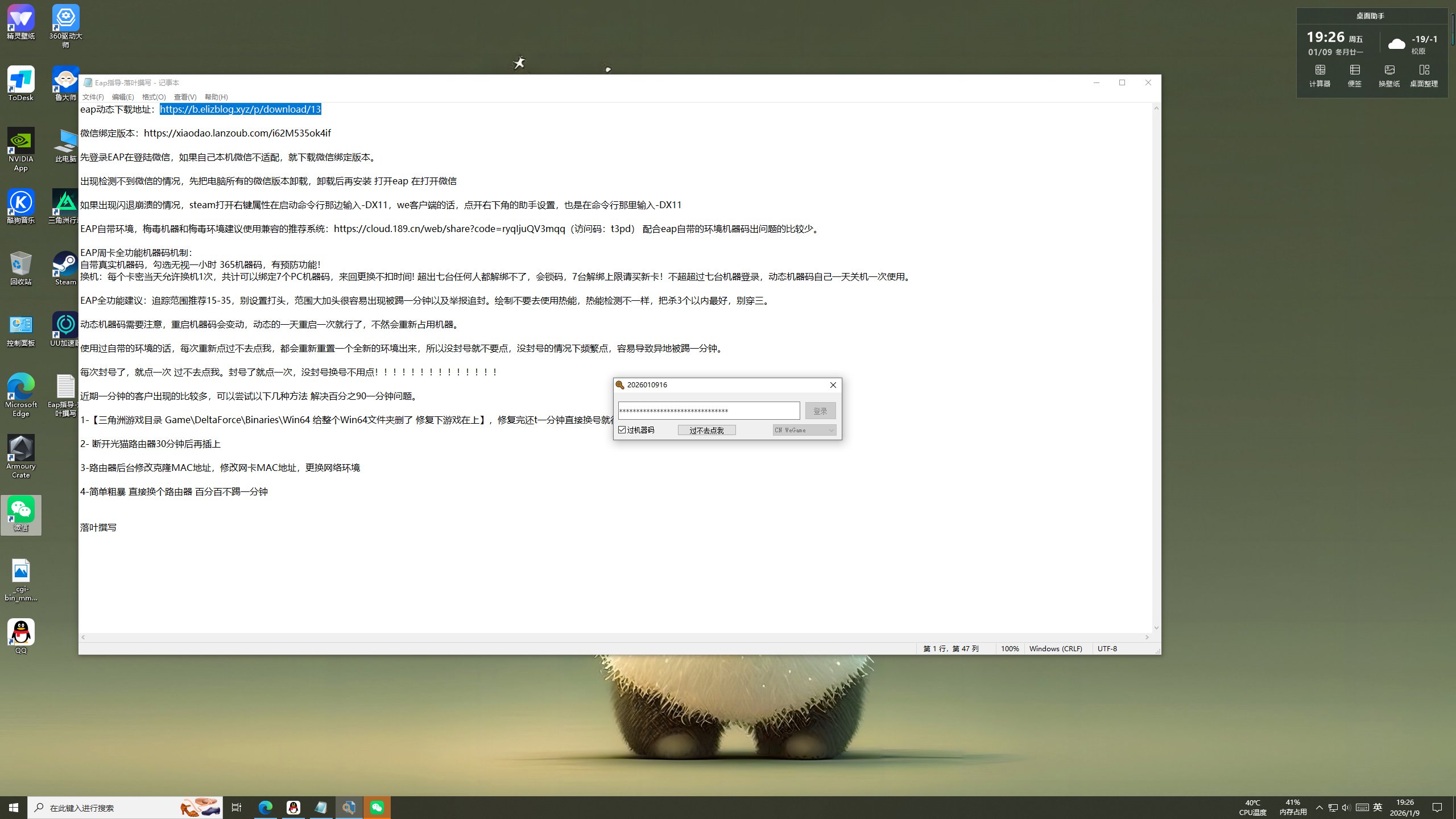1456x819 pixels.
Task: Click the Task View taskbar button
Action: [x=237, y=807]
